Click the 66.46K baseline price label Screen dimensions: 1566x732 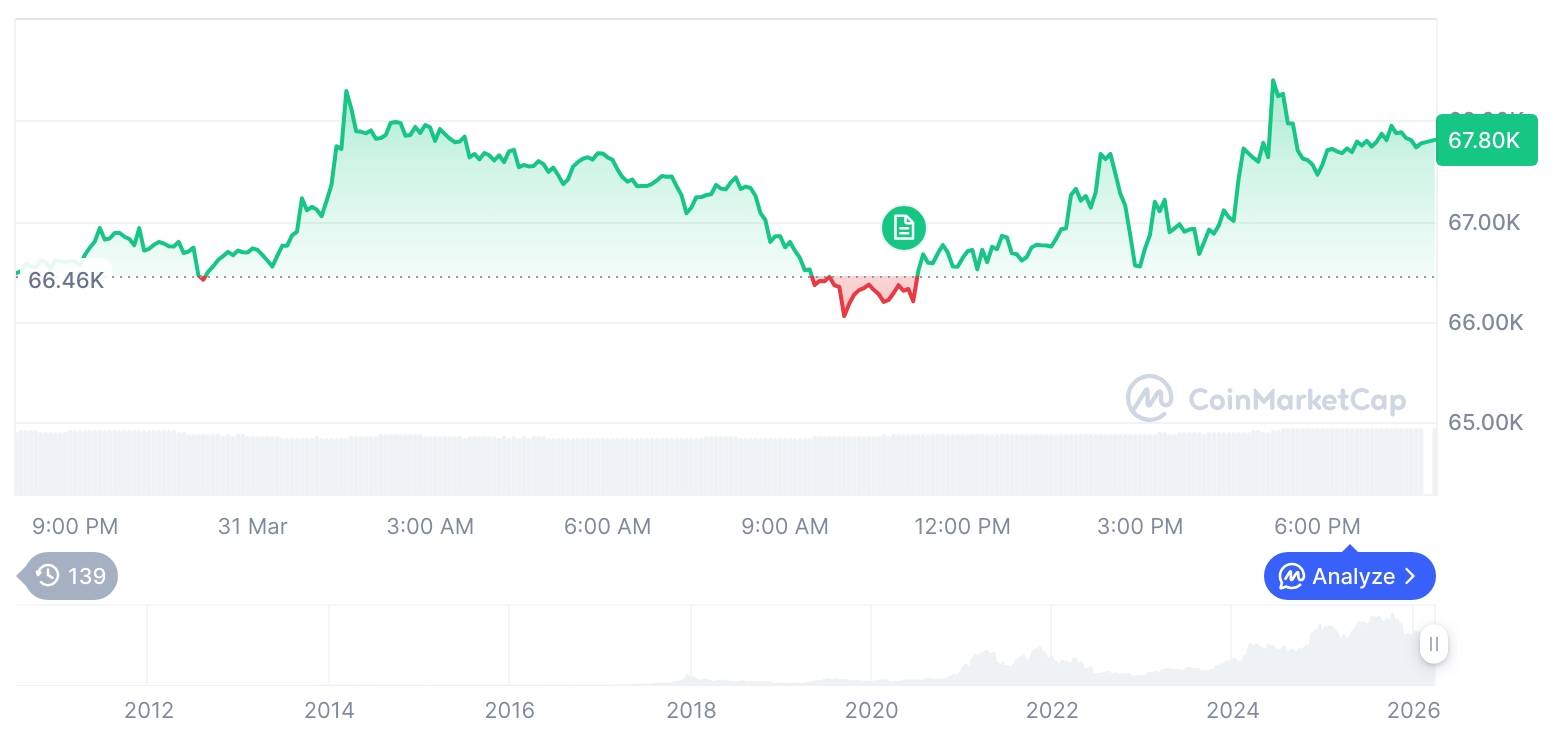point(65,280)
